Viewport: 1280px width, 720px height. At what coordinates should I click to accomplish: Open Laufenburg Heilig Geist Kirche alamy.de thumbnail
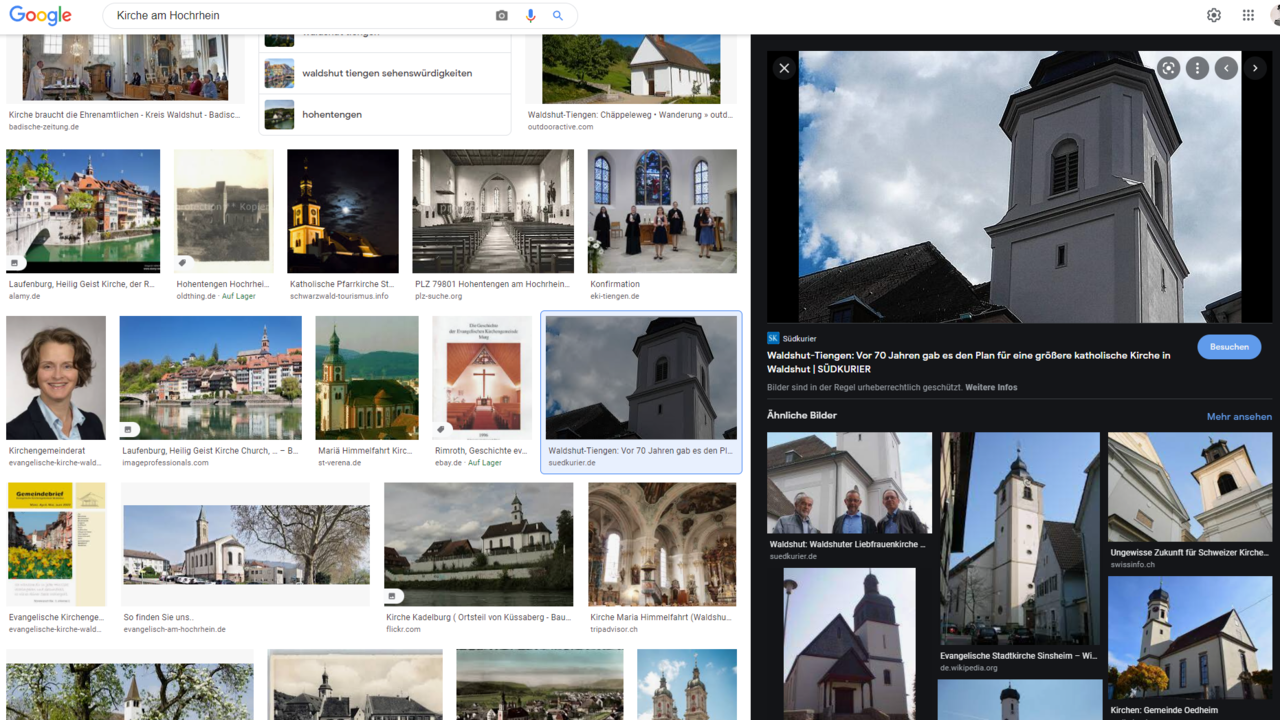[83, 211]
